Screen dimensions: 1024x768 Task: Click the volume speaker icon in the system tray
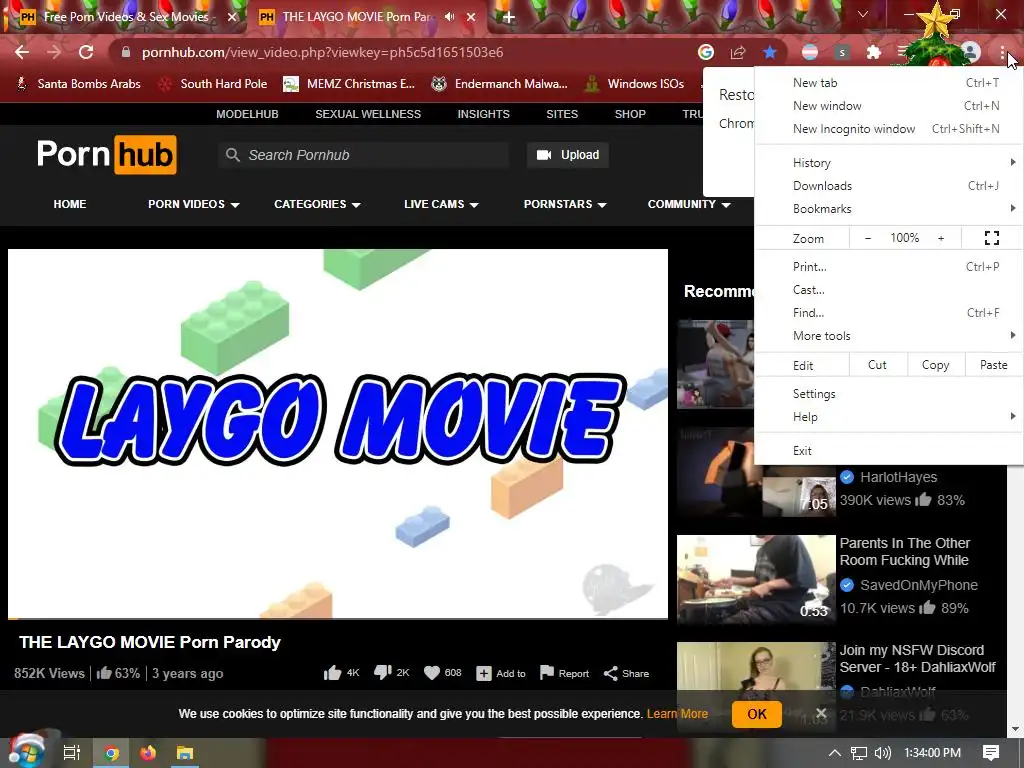click(x=882, y=753)
